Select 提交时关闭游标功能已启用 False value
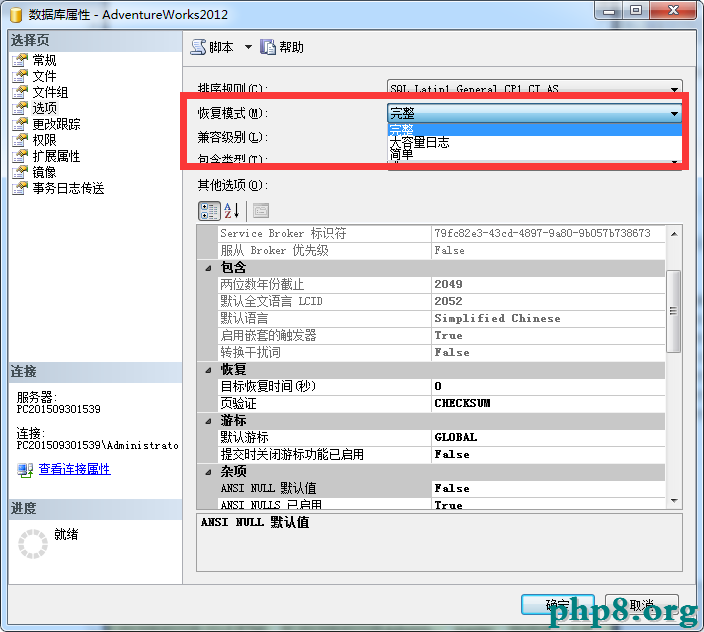The image size is (704, 632). point(548,455)
